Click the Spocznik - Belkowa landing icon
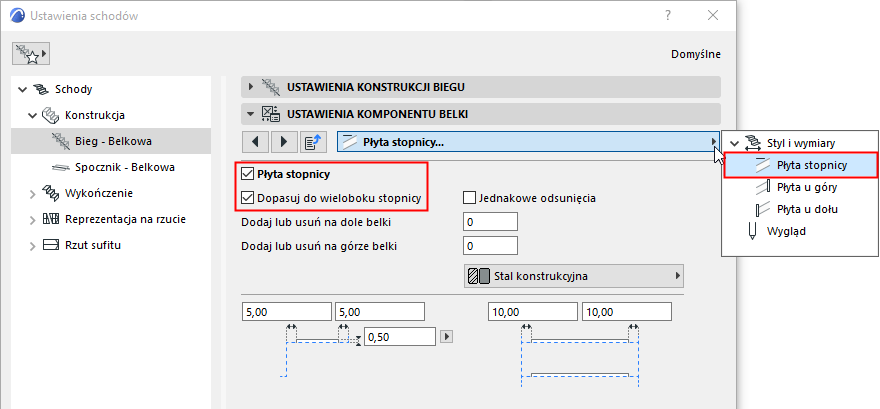Screen dimensions: 880x409 coord(61,167)
